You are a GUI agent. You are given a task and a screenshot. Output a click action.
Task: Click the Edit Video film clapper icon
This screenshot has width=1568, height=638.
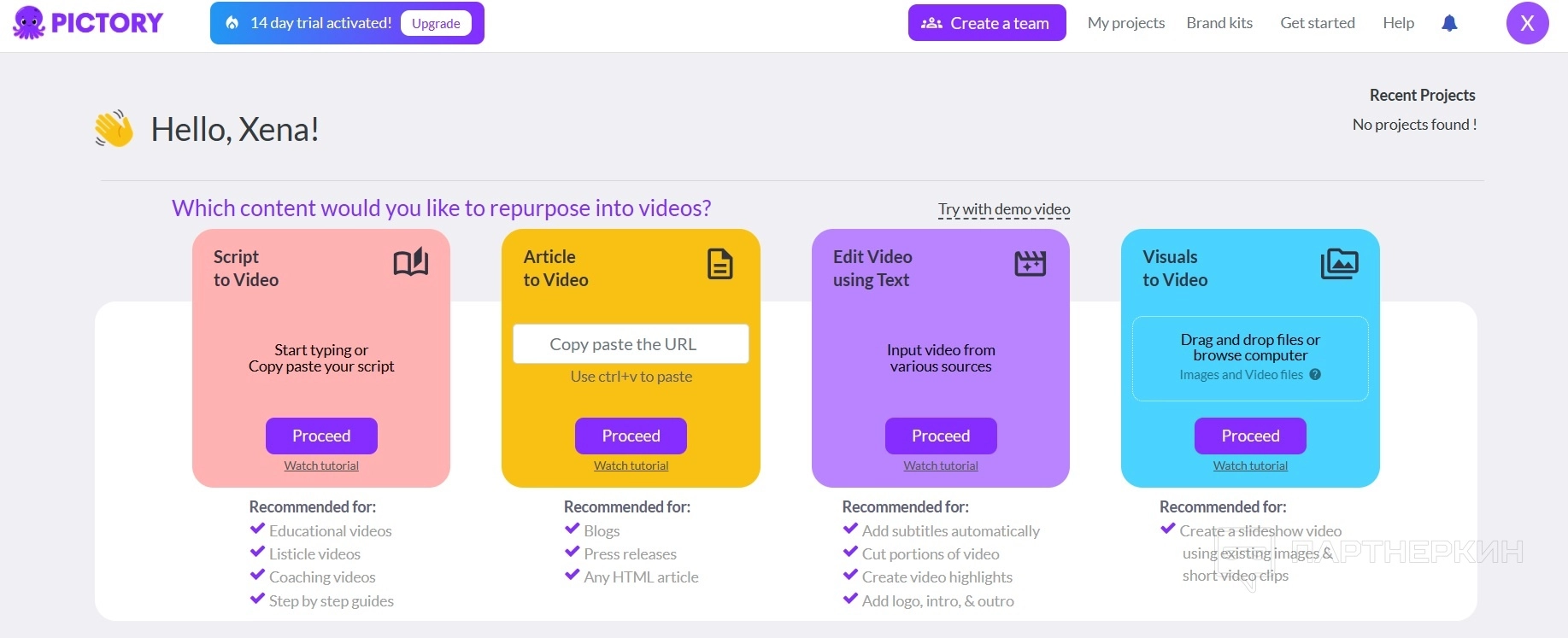(x=1030, y=264)
